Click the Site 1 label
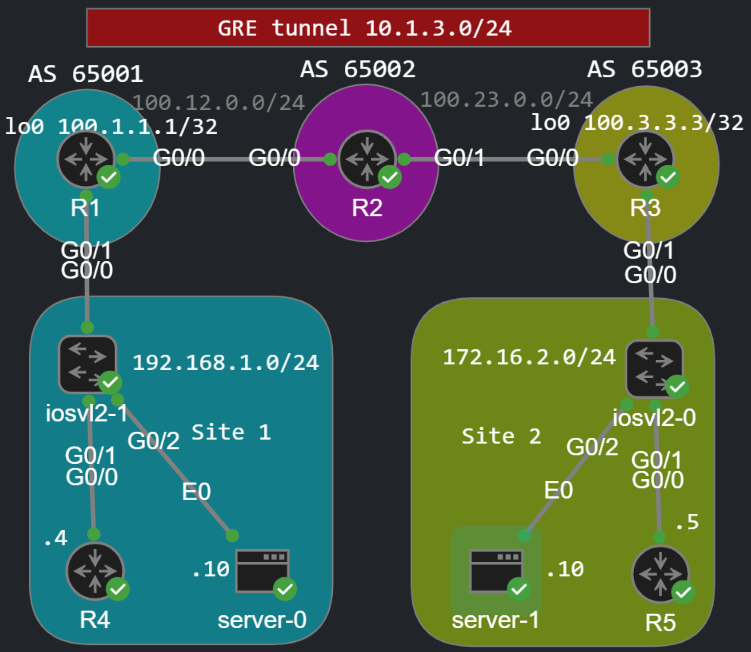 coord(231,433)
